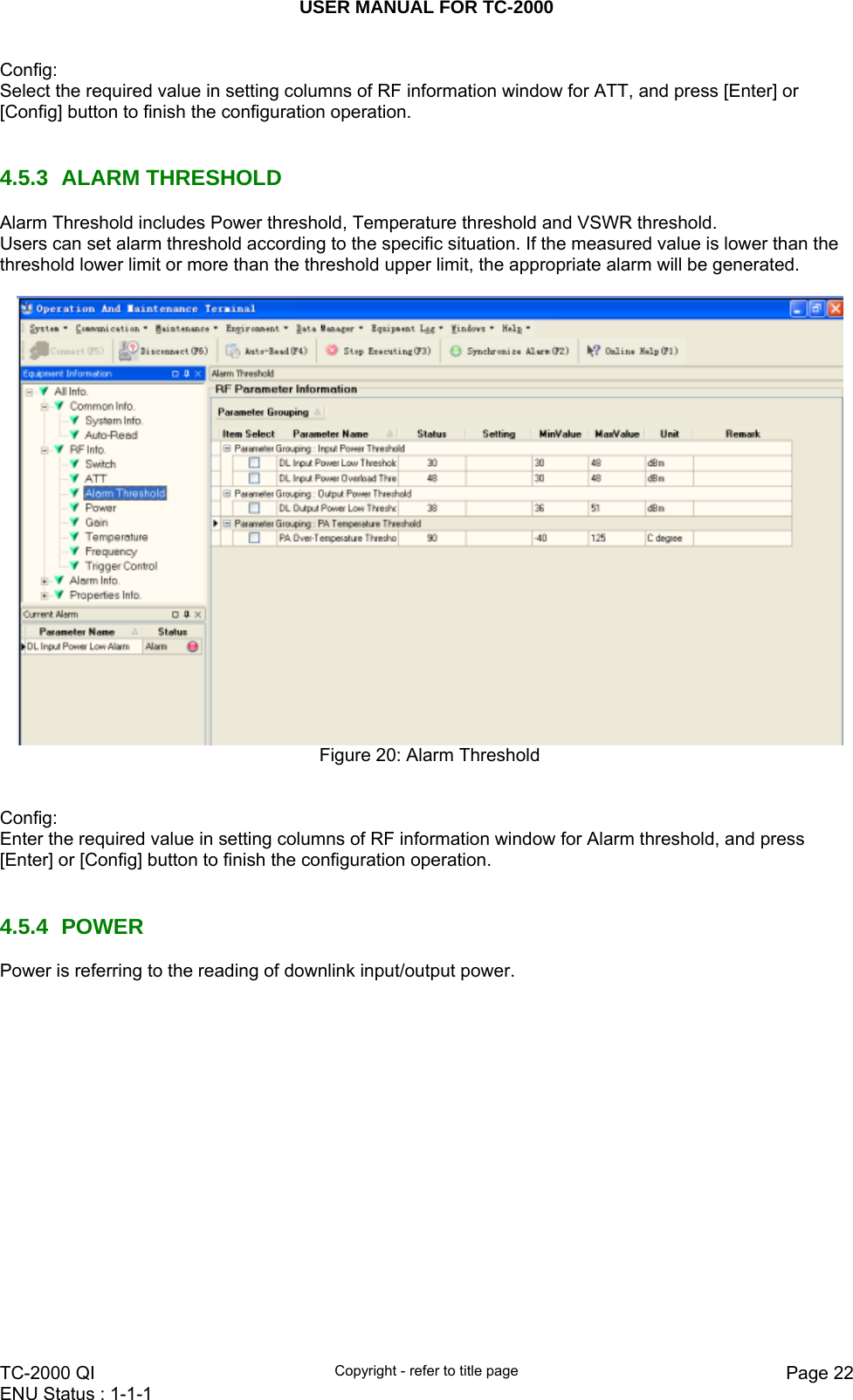Viewport: 853px width, 1400px height.
Task: Click the green arrow icon beside System Info.
Action: [x=74, y=420]
